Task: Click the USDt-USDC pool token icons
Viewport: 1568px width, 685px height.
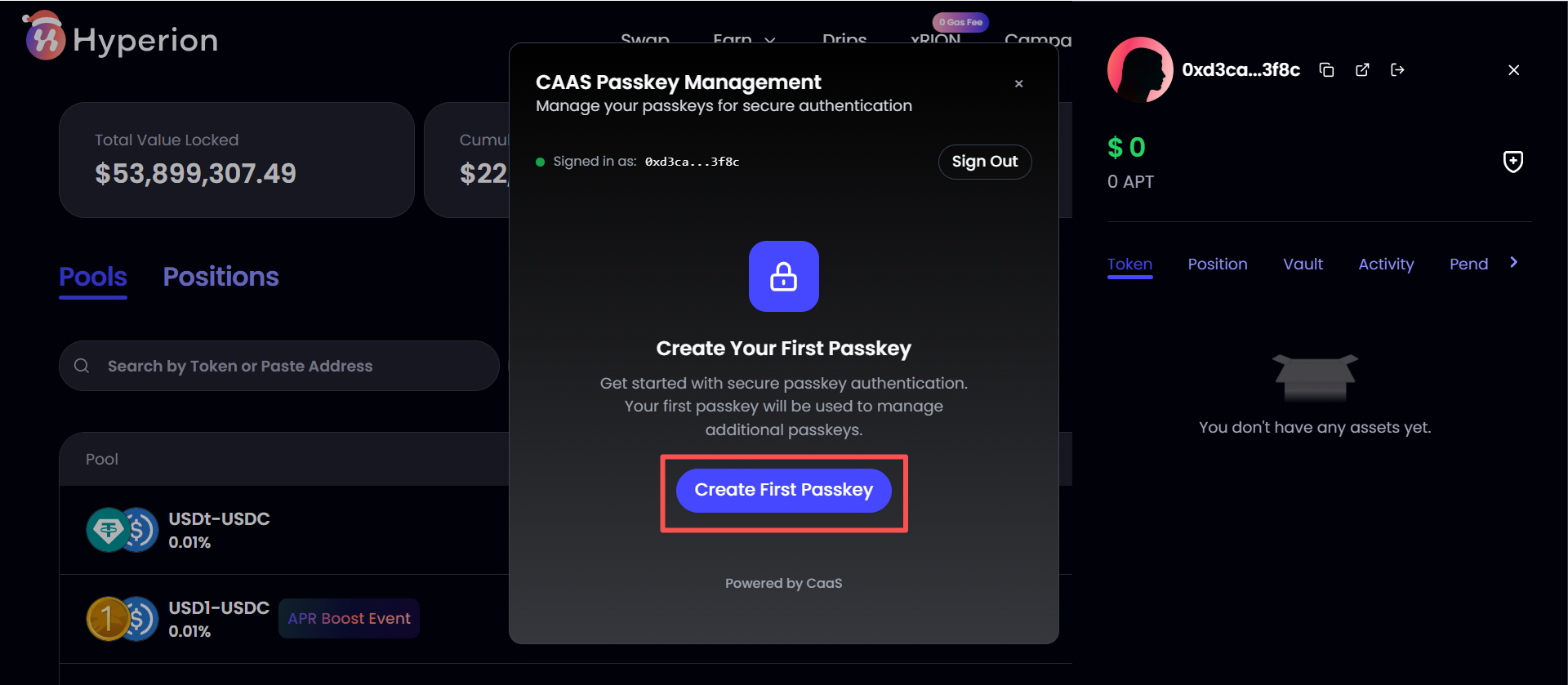Action: tap(122, 530)
